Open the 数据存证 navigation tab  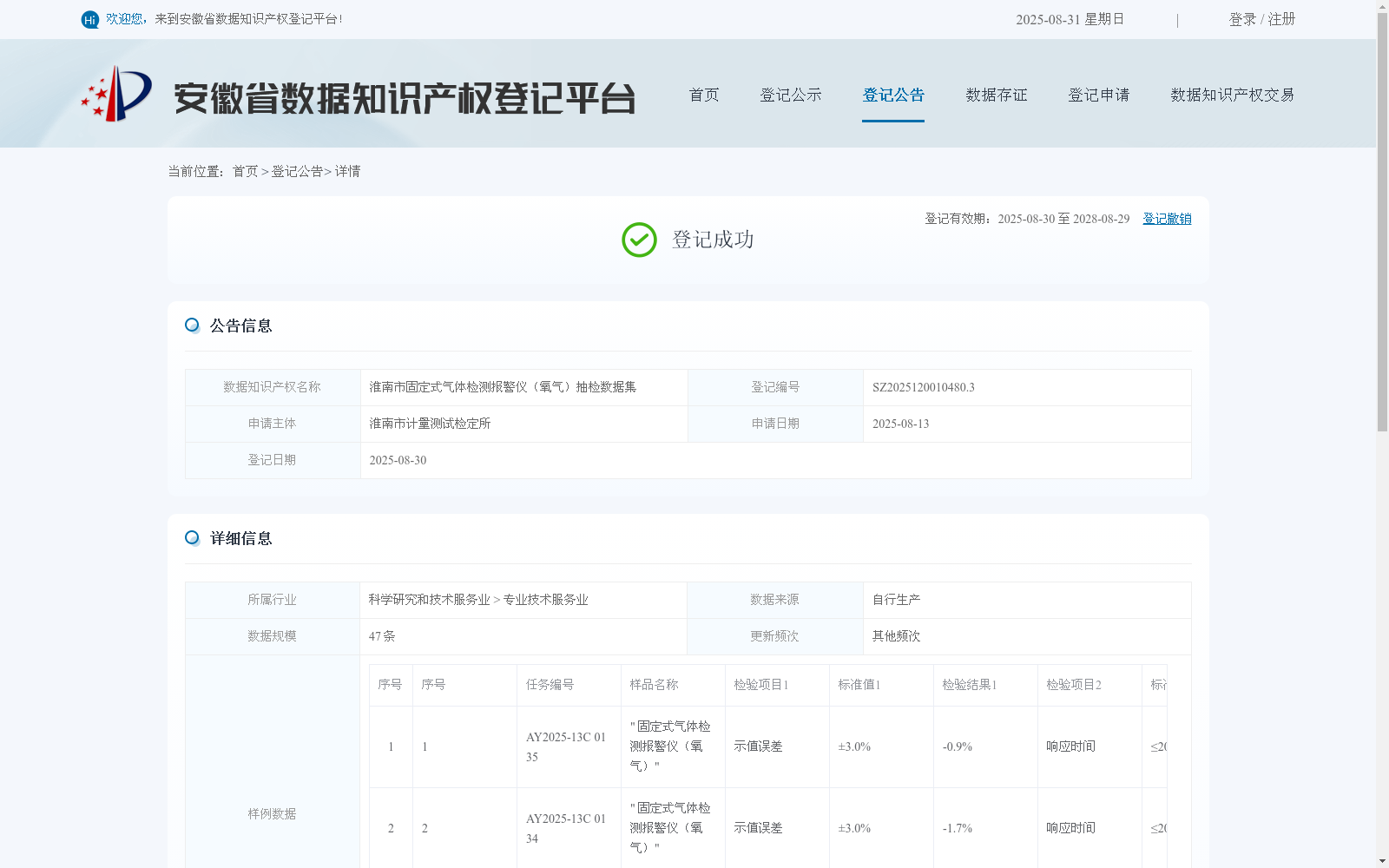[997, 95]
